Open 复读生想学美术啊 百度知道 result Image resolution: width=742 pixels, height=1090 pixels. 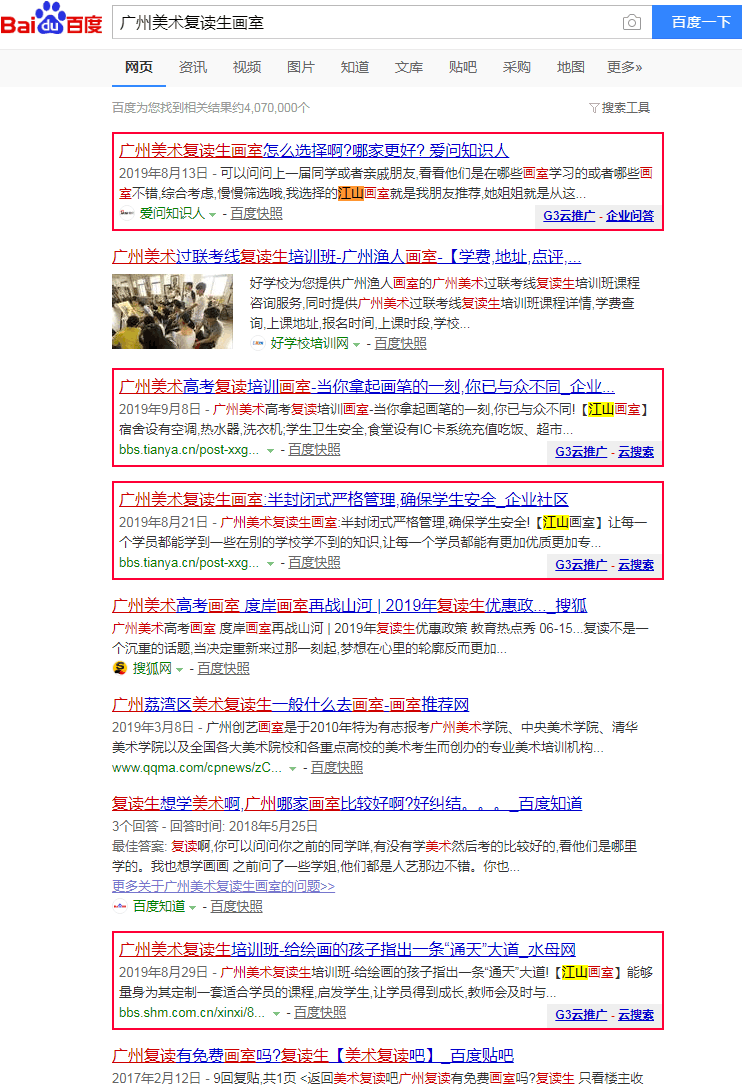(347, 804)
